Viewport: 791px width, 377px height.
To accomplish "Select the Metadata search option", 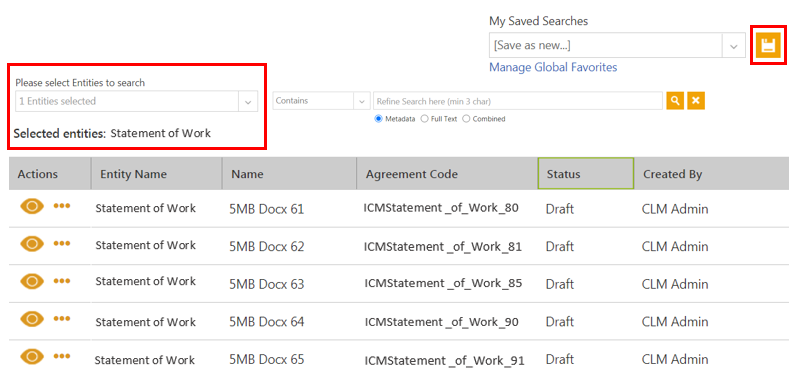I will tap(378, 119).
